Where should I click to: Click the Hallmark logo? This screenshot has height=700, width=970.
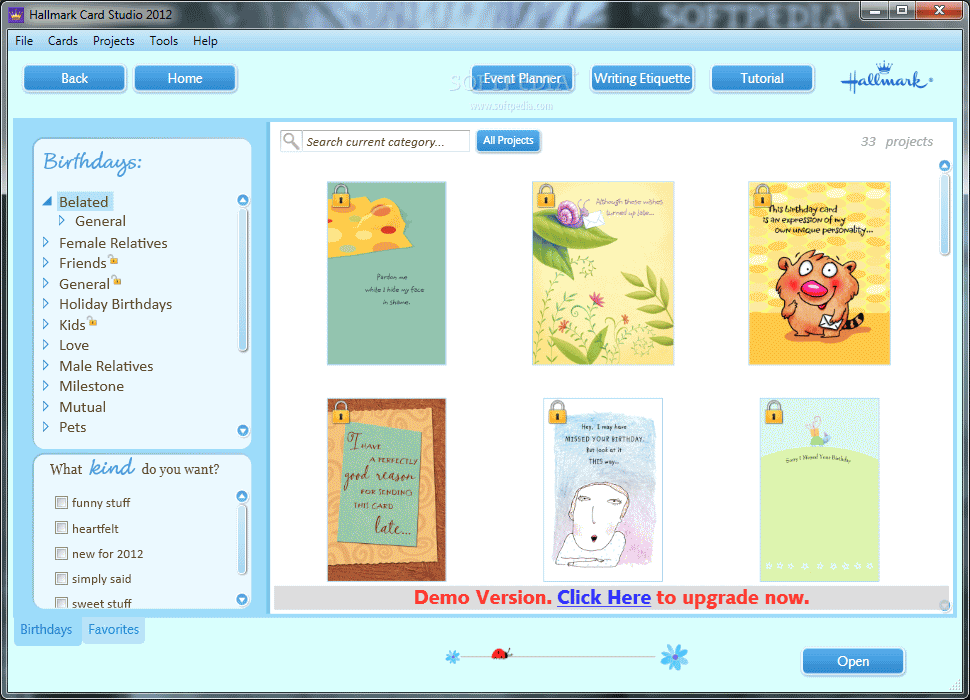pyautogui.click(x=886, y=78)
